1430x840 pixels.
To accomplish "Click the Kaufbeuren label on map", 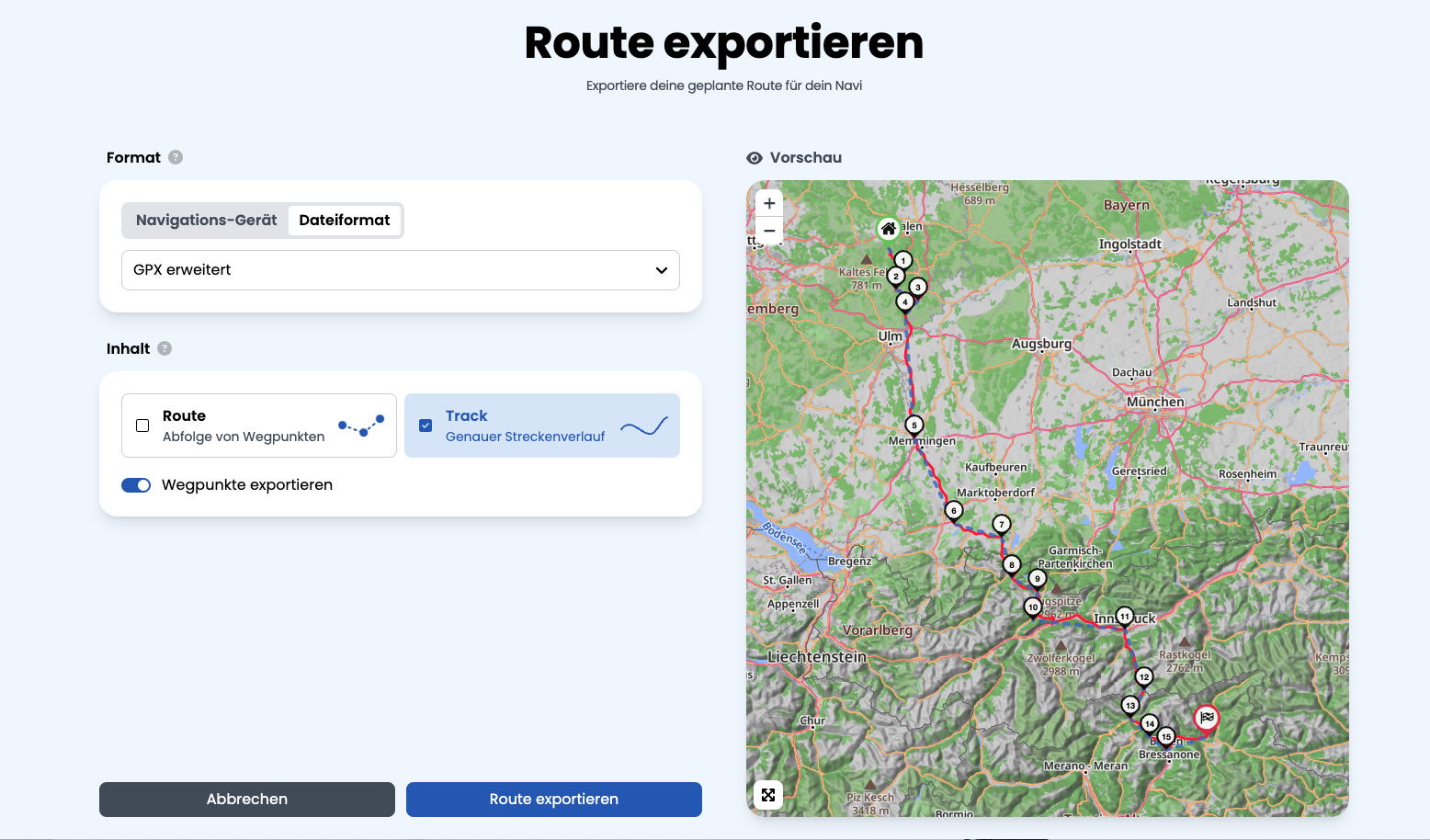I will click(996, 467).
